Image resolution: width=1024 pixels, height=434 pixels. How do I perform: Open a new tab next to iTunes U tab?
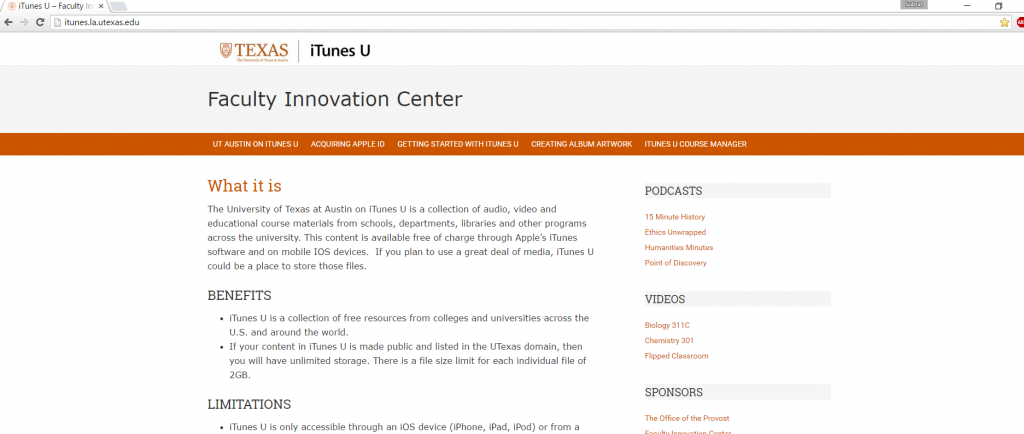pyautogui.click(x=118, y=7)
